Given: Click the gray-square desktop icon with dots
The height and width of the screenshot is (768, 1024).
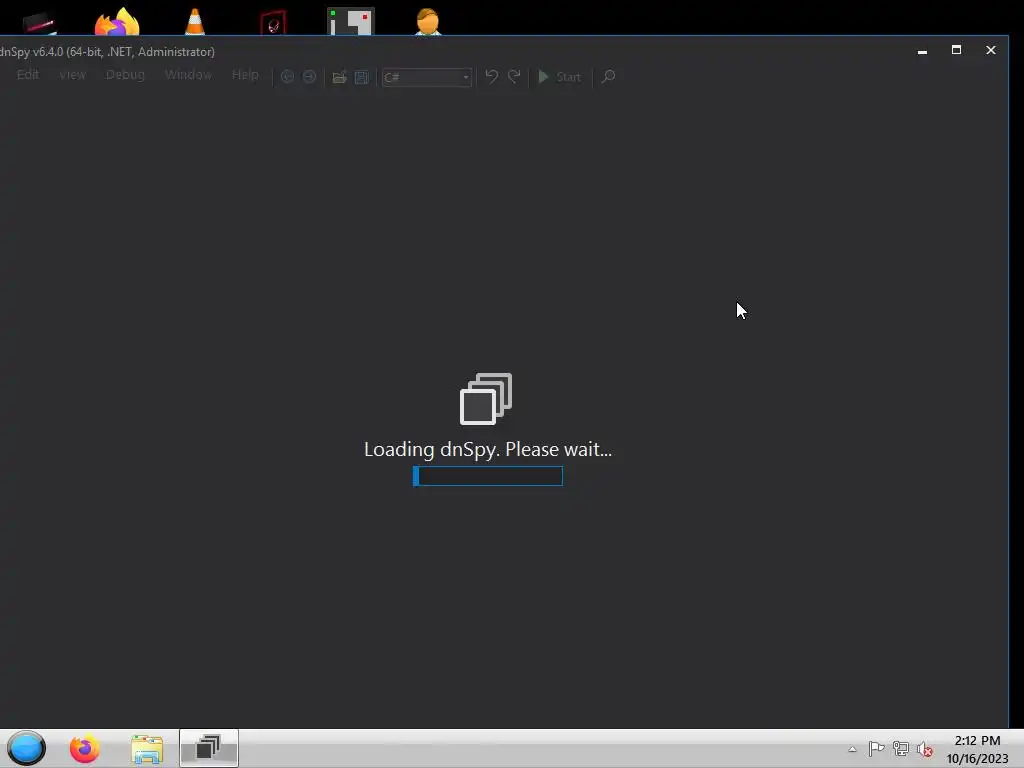Looking at the screenshot, I should click(x=351, y=21).
